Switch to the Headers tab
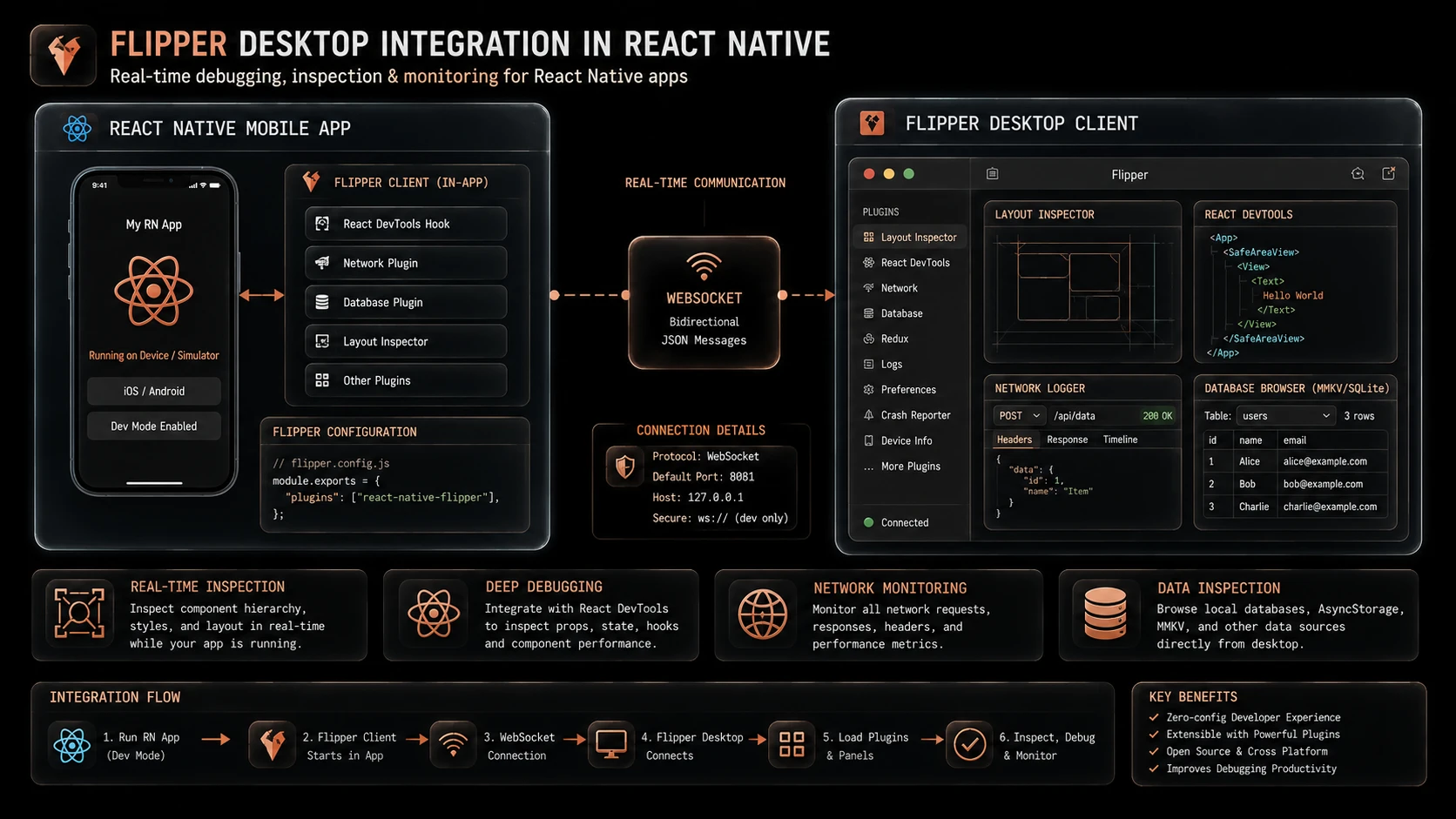This screenshot has height=819, width=1456. pos(1014,440)
